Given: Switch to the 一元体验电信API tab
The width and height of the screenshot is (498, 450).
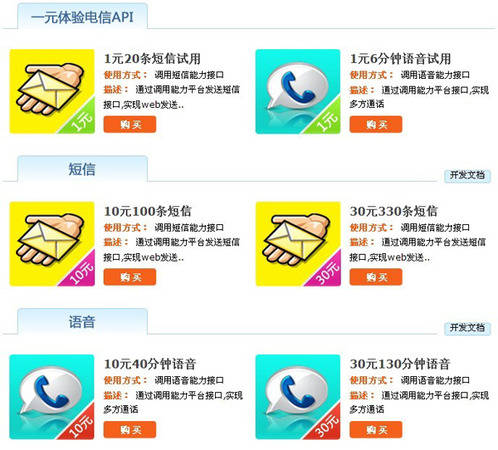Looking at the screenshot, I should [82, 17].
